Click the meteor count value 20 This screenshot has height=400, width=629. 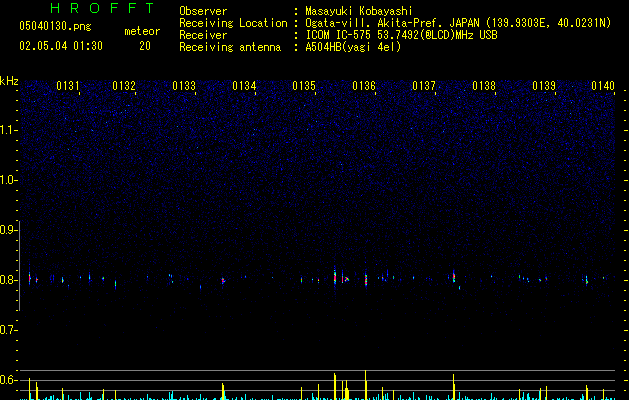pyautogui.click(x=145, y=46)
